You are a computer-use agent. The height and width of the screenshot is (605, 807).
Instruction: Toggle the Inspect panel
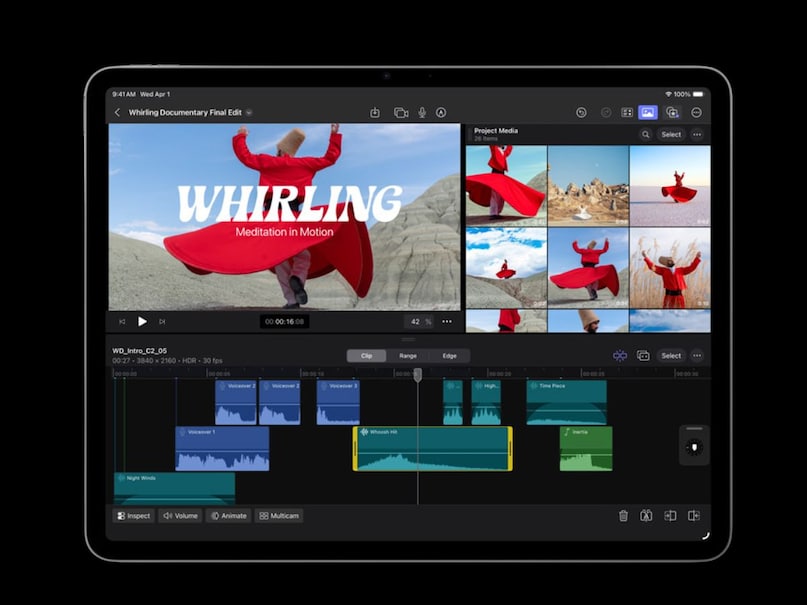point(133,516)
